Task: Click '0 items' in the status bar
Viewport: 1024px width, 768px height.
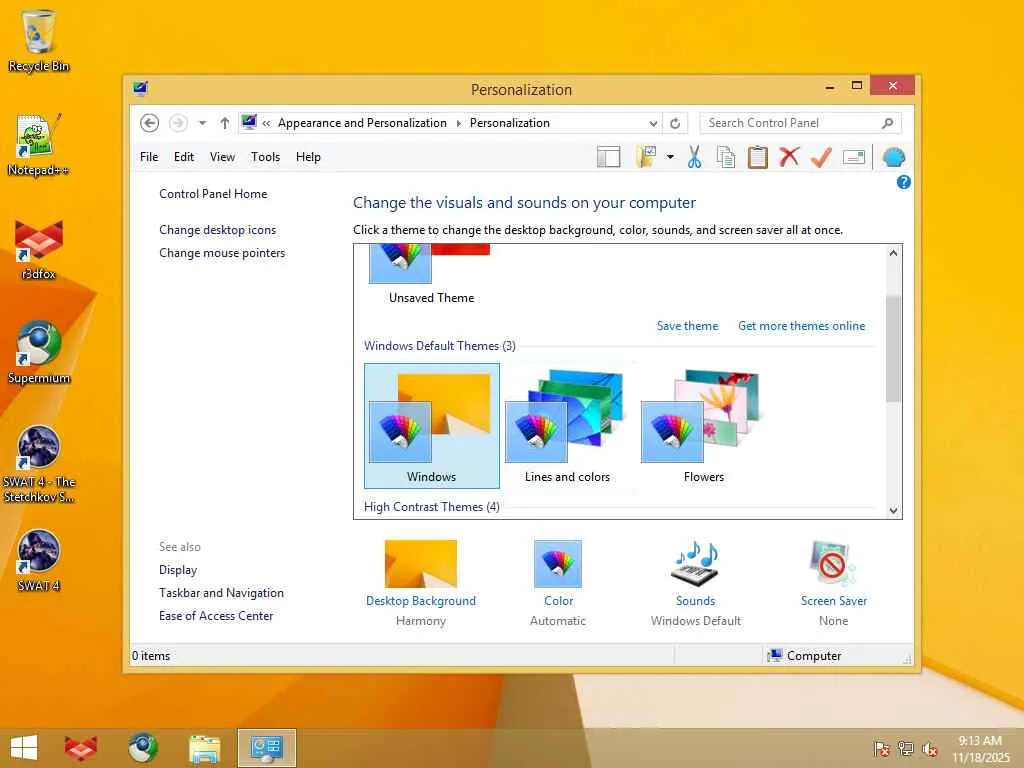Action: click(151, 656)
